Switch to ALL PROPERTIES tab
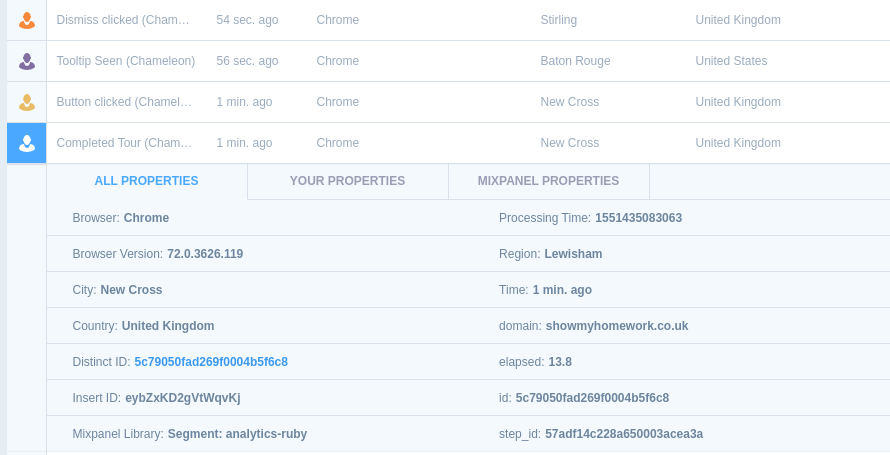 tap(146, 181)
